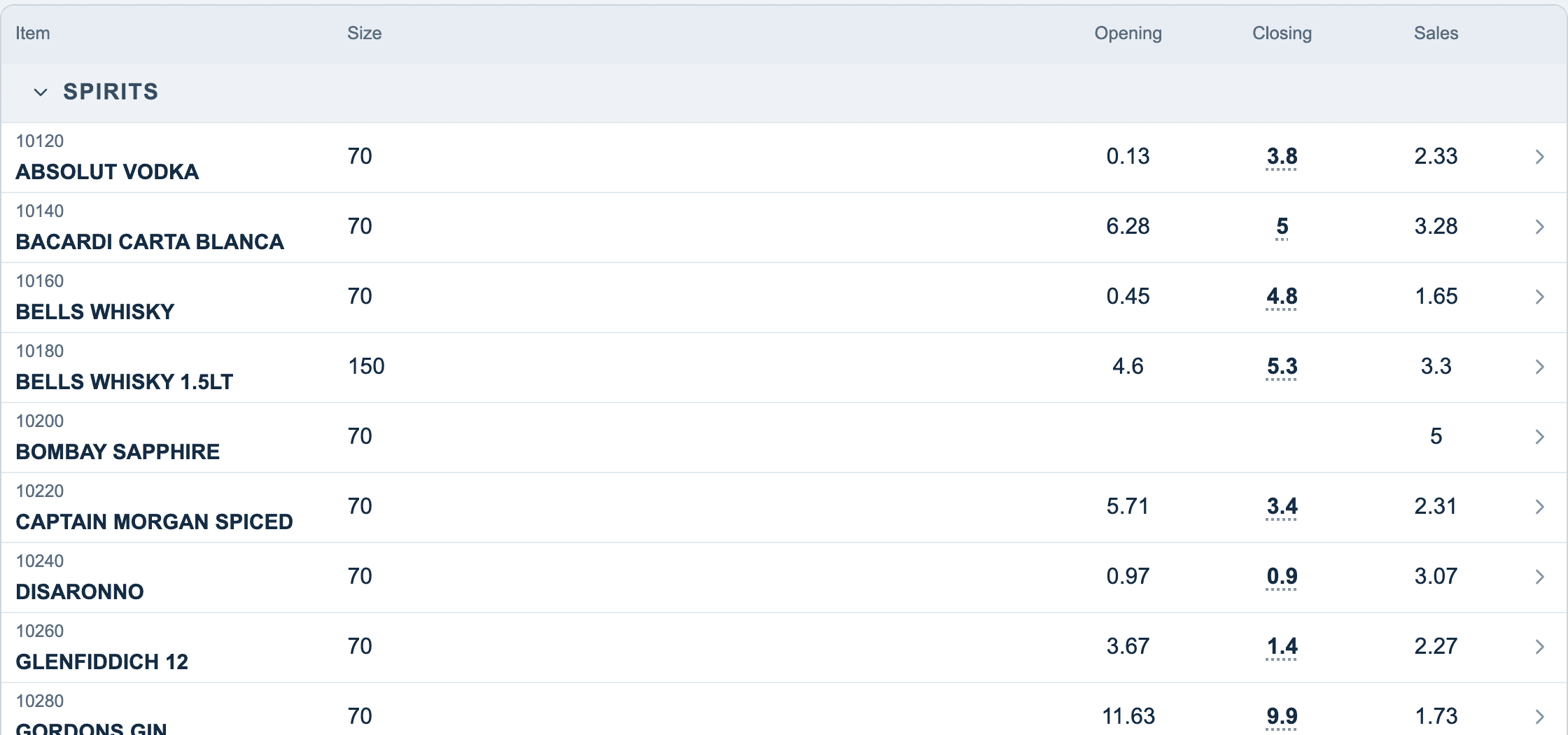Edit closing value 5 for Bacardi
This screenshot has height=735, width=1568.
[1282, 227]
